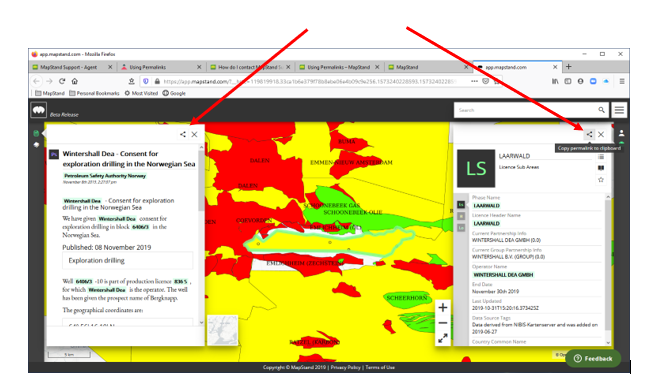This screenshot has height=388, width=646.
Task: Close the LAARWALD details panel
Action: pyautogui.click(x=601, y=134)
